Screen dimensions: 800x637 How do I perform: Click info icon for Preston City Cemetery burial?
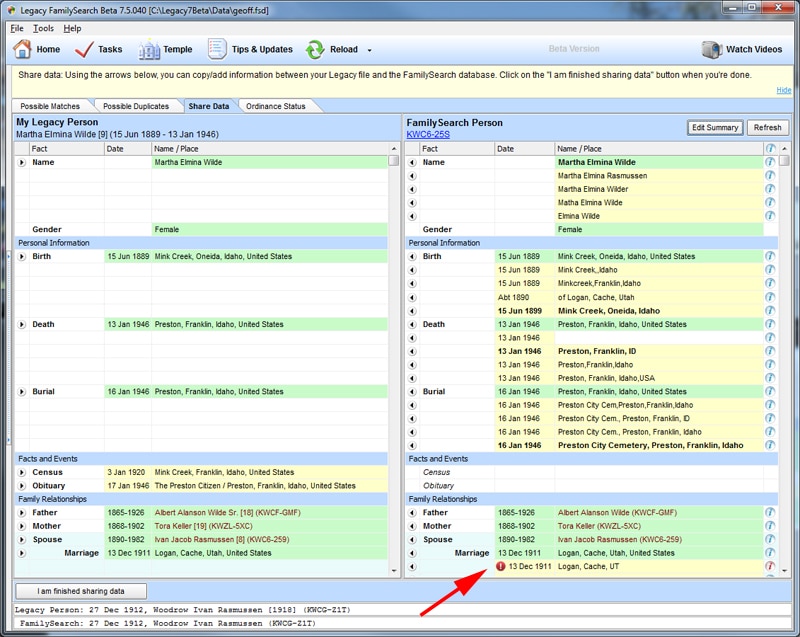[x=770, y=445]
